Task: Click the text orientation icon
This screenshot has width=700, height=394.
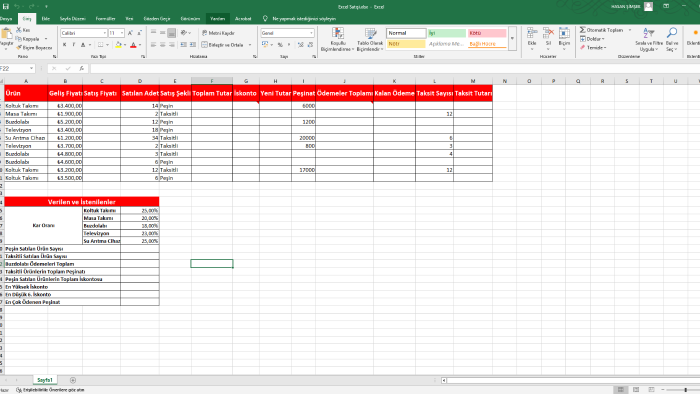Action: pyautogui.click(x=184, y=33)
